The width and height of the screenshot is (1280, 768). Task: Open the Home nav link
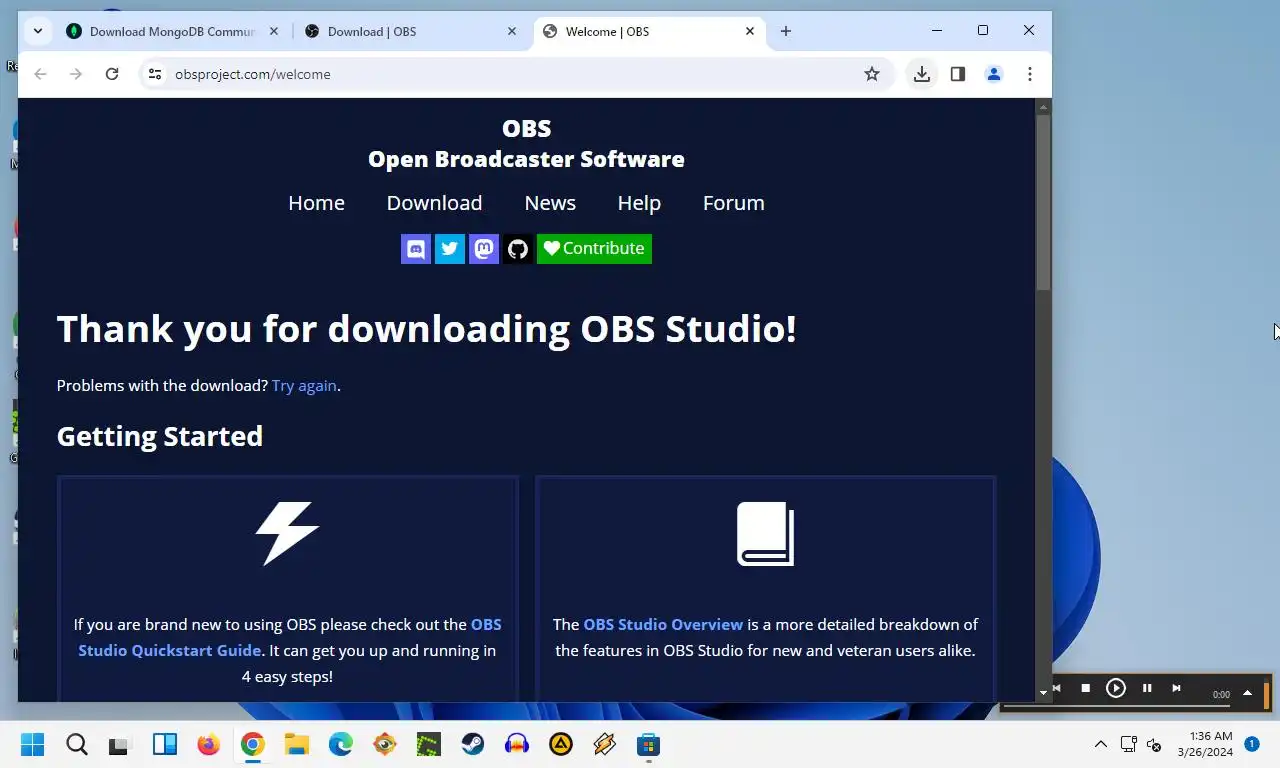click(x=316, y=203)
